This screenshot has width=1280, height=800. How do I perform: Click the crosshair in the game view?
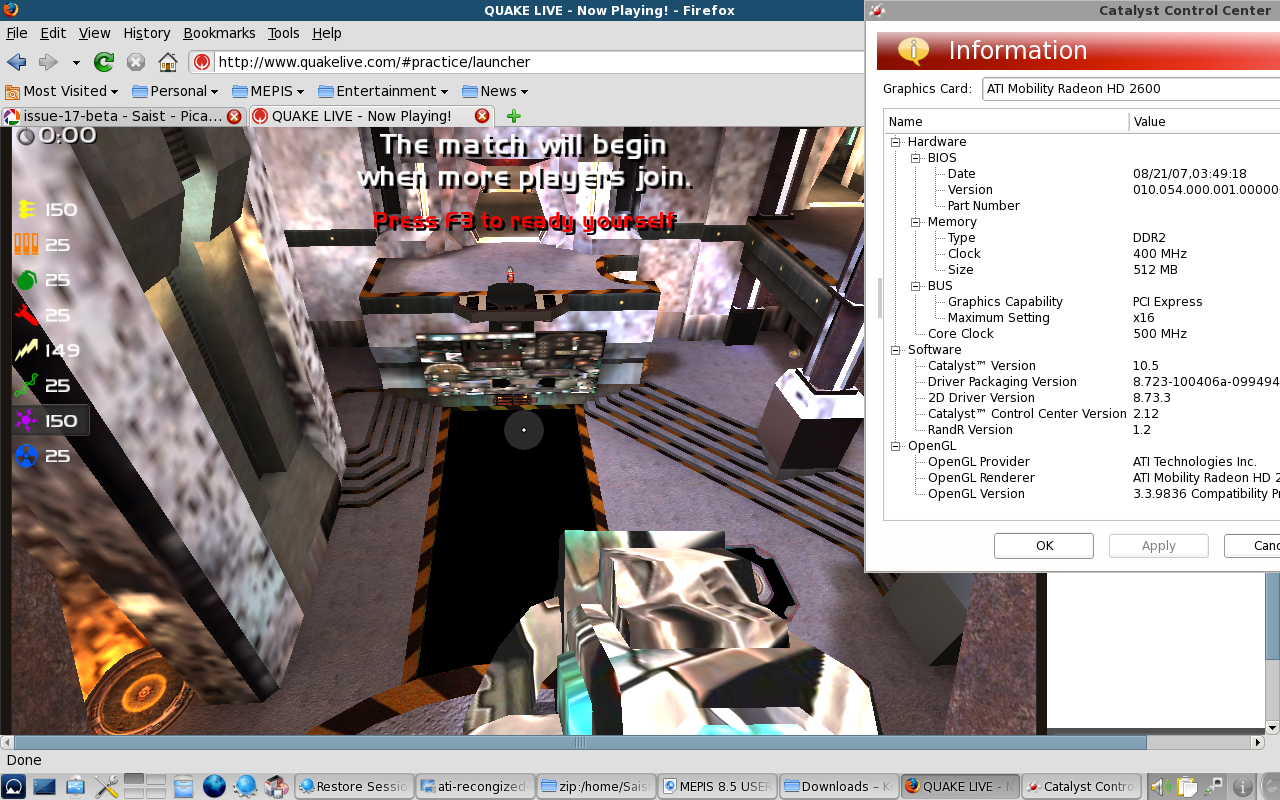(524, 430)
